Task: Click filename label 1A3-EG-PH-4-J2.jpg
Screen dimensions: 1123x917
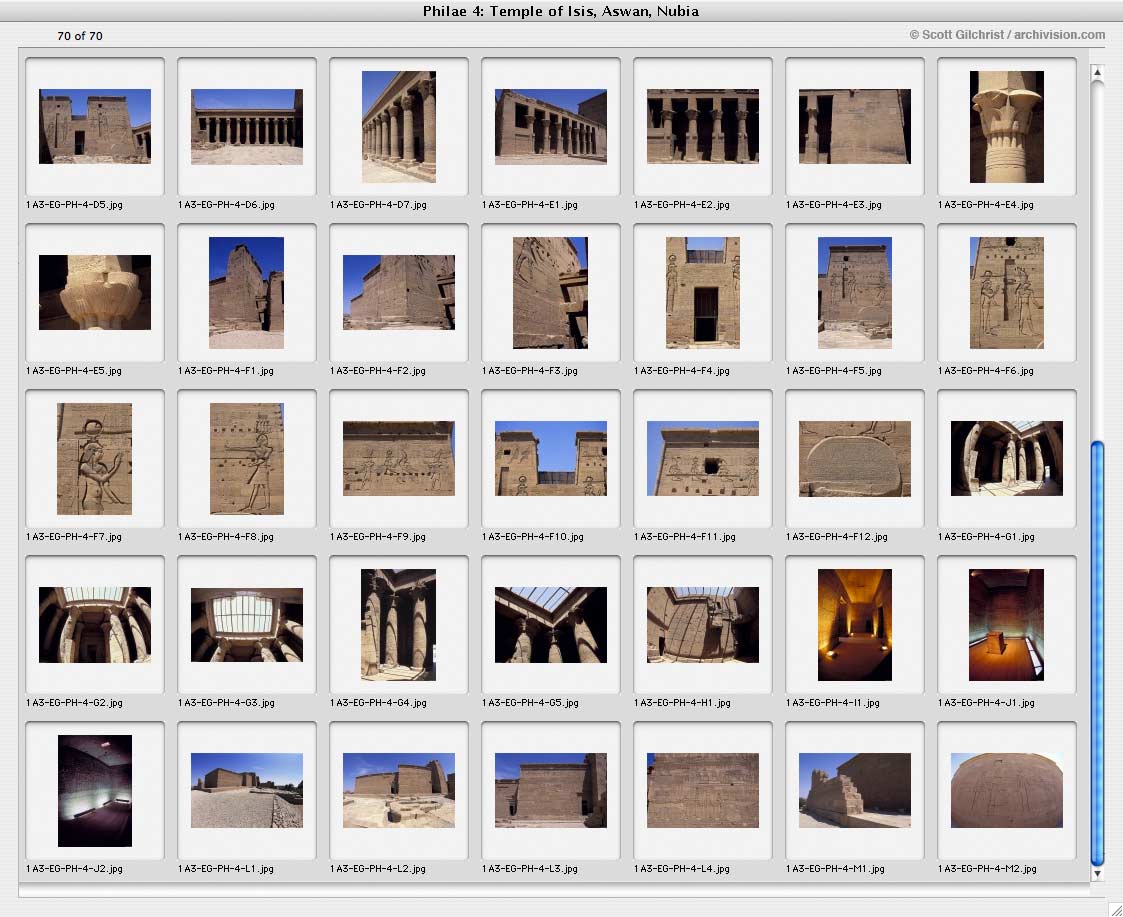Action: pos(74,869)
